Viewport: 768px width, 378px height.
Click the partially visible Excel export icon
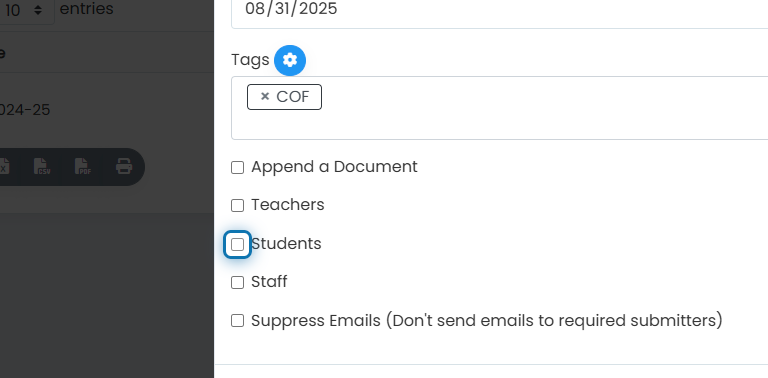(x=4, y=166)
